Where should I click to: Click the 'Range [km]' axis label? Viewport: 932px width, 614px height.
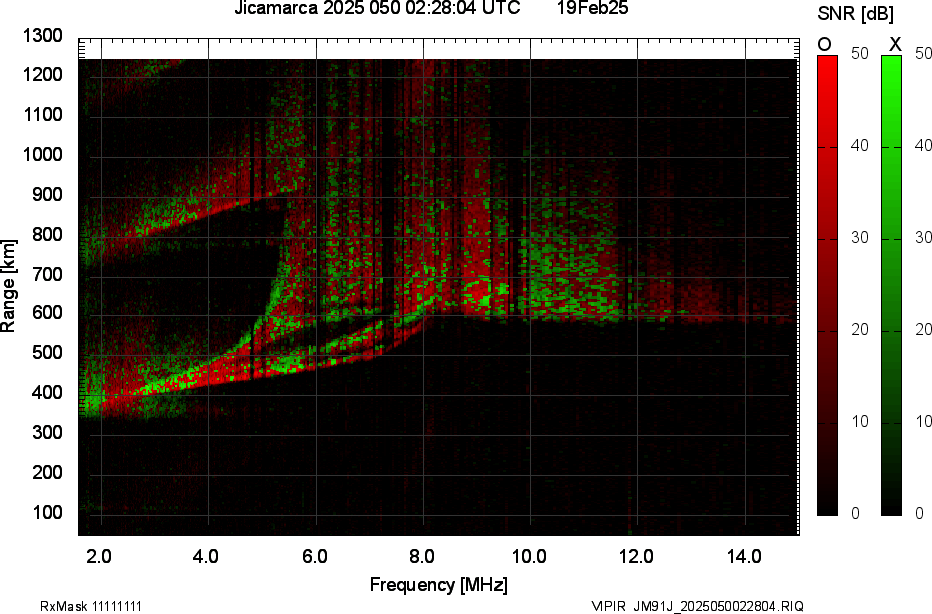point(8,286)
